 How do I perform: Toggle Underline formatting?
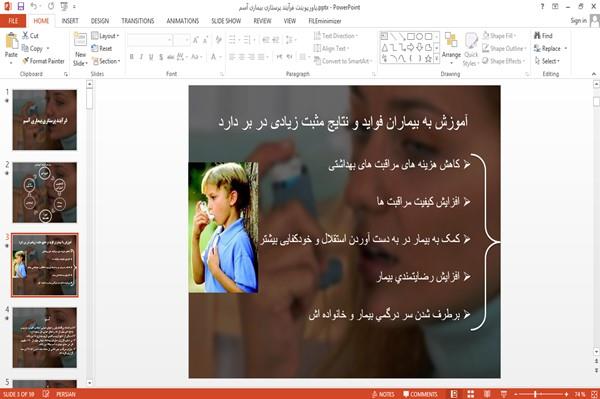[151, 57]
